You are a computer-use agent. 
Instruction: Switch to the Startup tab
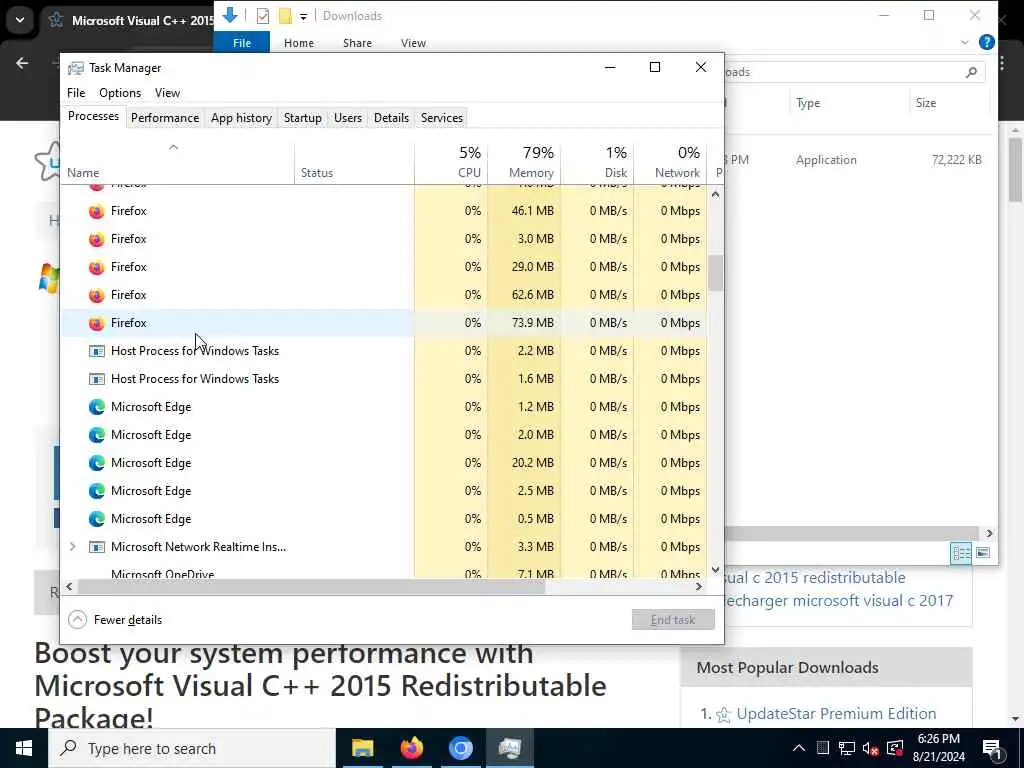coord(302,118)
